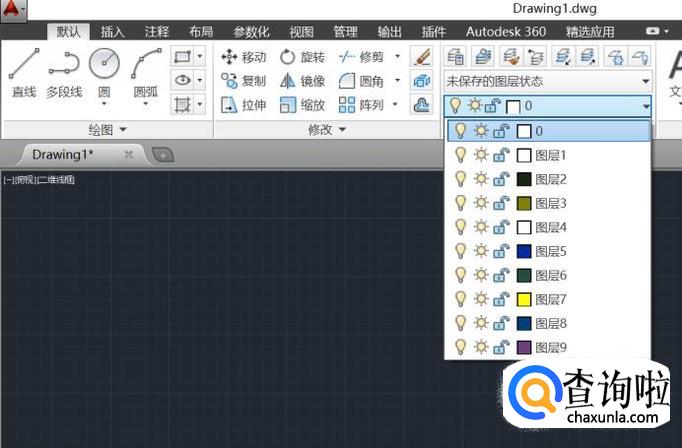682x448 pixels.
Task: Toggle the lock icon for 图层5
Action: 500,251
